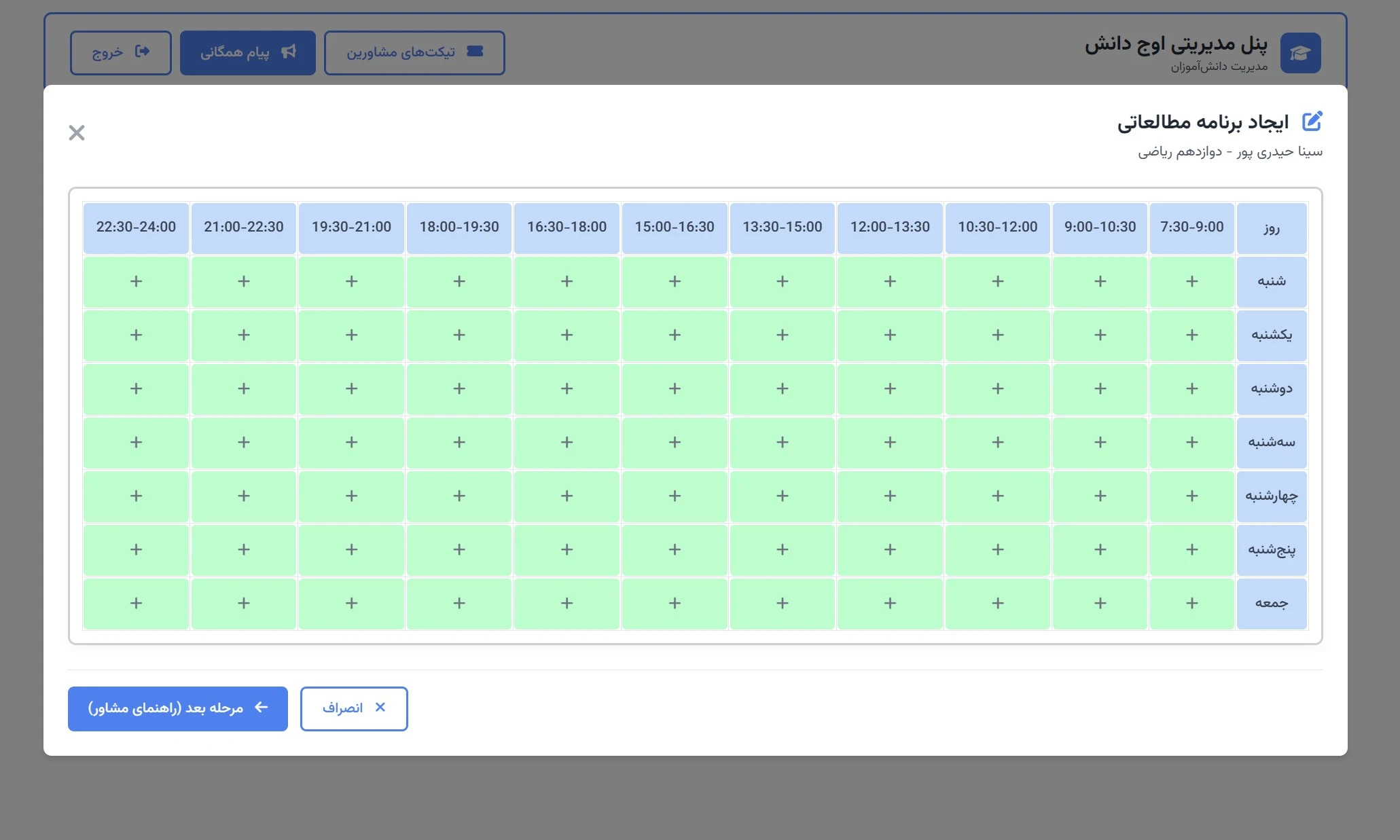Close the study plan dialog with X icon

[77, 132]
